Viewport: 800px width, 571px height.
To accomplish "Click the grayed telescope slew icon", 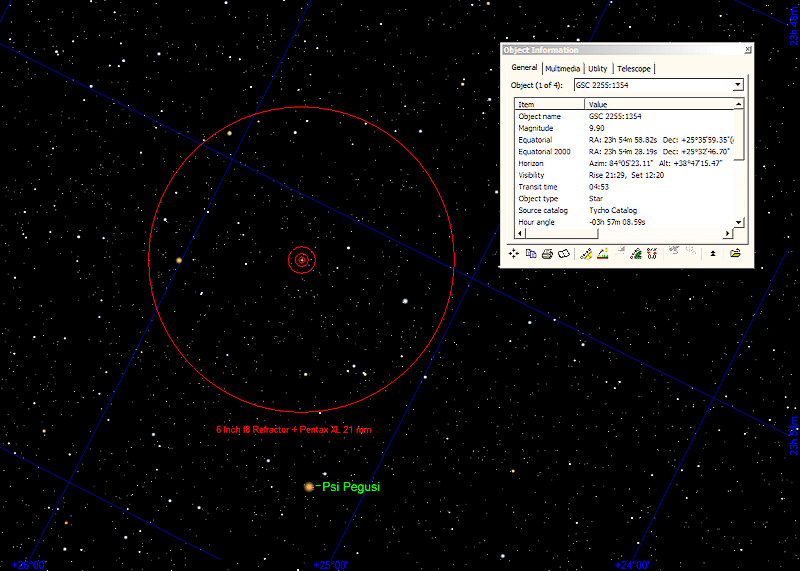I will (x=620, y=252).
